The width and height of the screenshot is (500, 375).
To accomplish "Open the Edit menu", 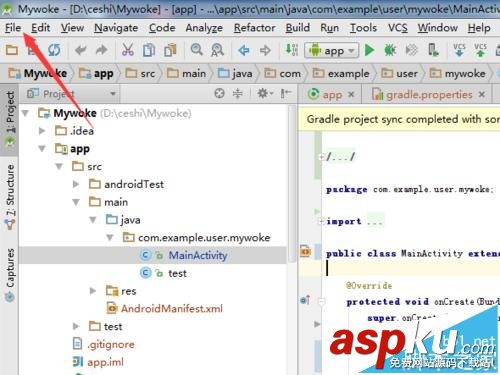I will (x=40, y=28).
